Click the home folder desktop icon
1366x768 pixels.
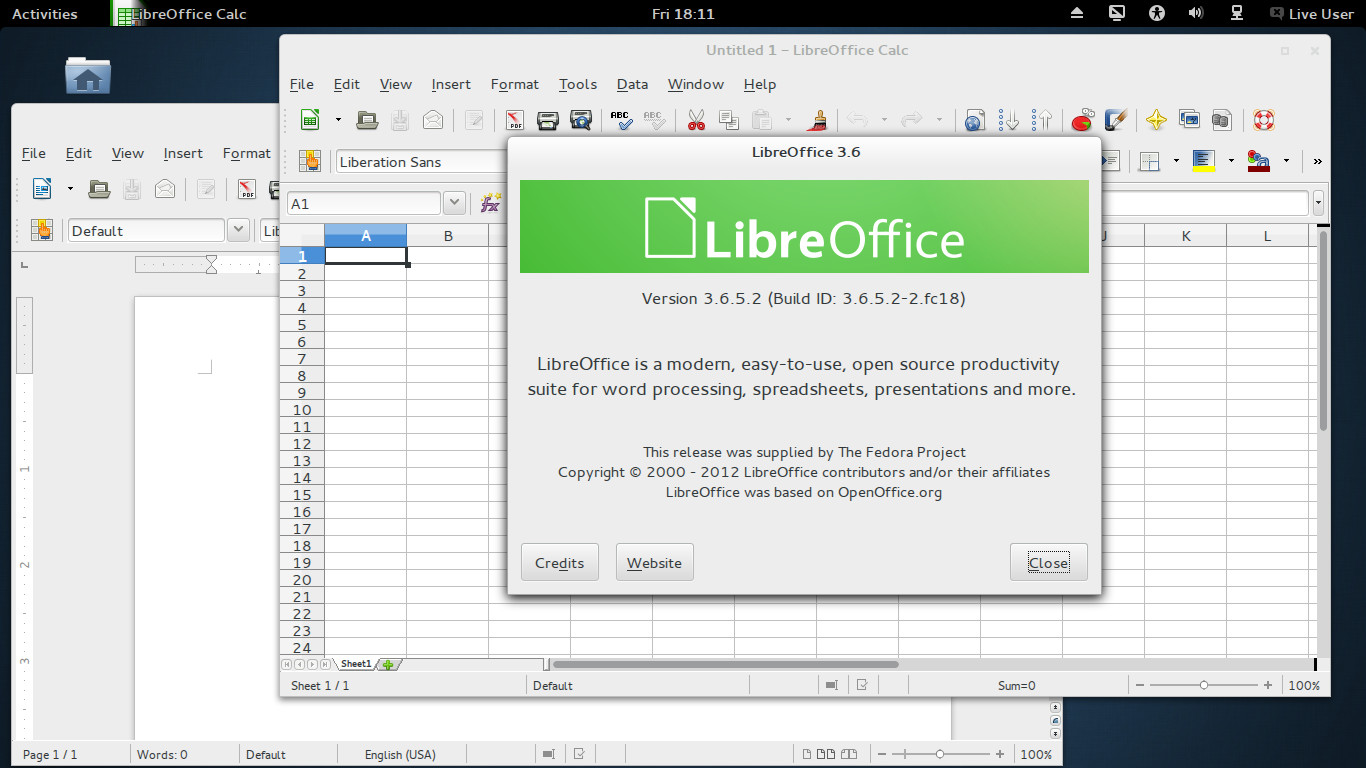pyautogui.click(x=88, y=76)
